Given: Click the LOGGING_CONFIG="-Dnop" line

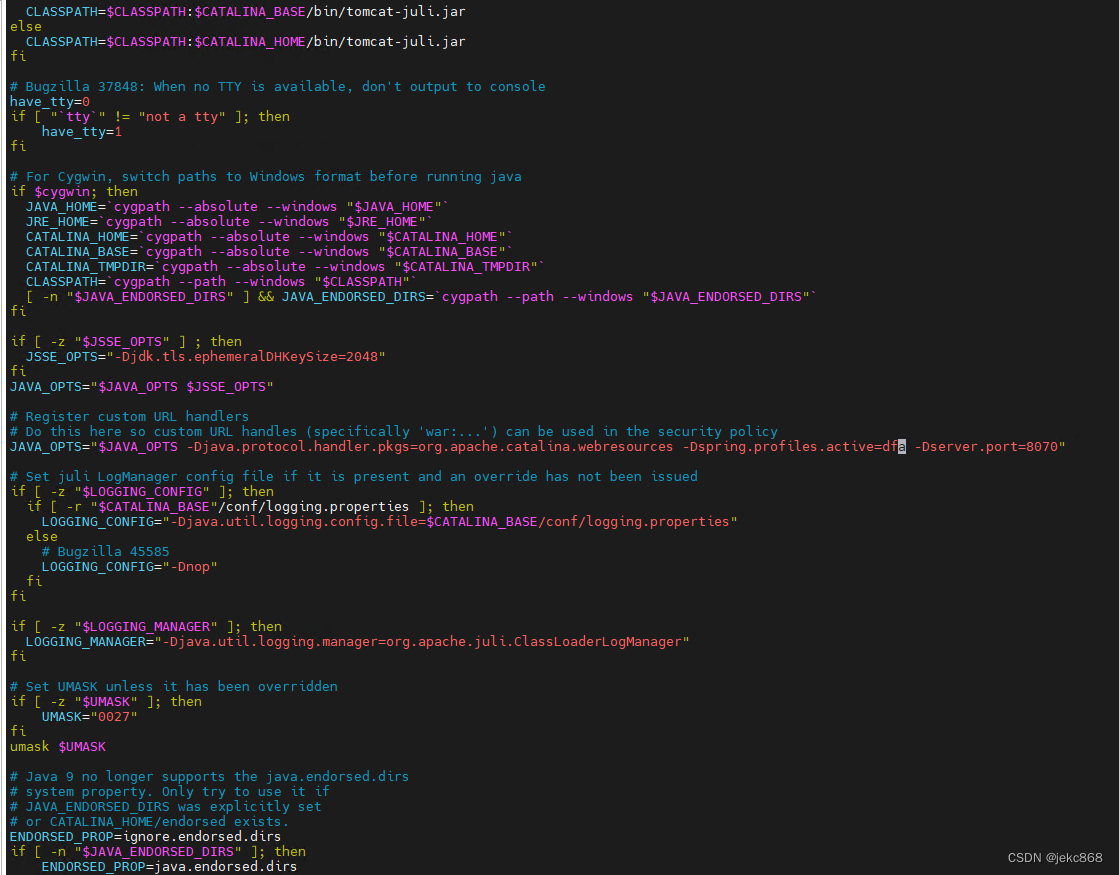Looking at the screenshot, I should point(129,567).
